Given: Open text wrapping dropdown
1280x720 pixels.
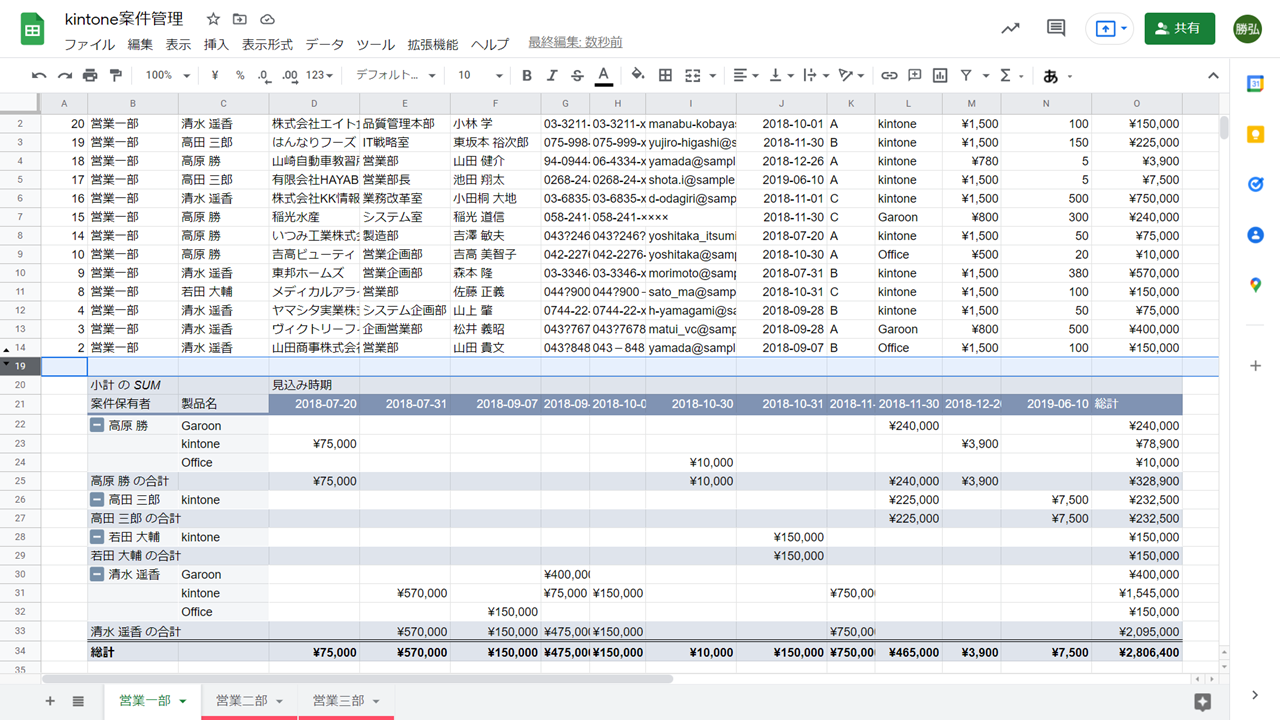Looking at the screenshot, I should [x=816, y=75].
